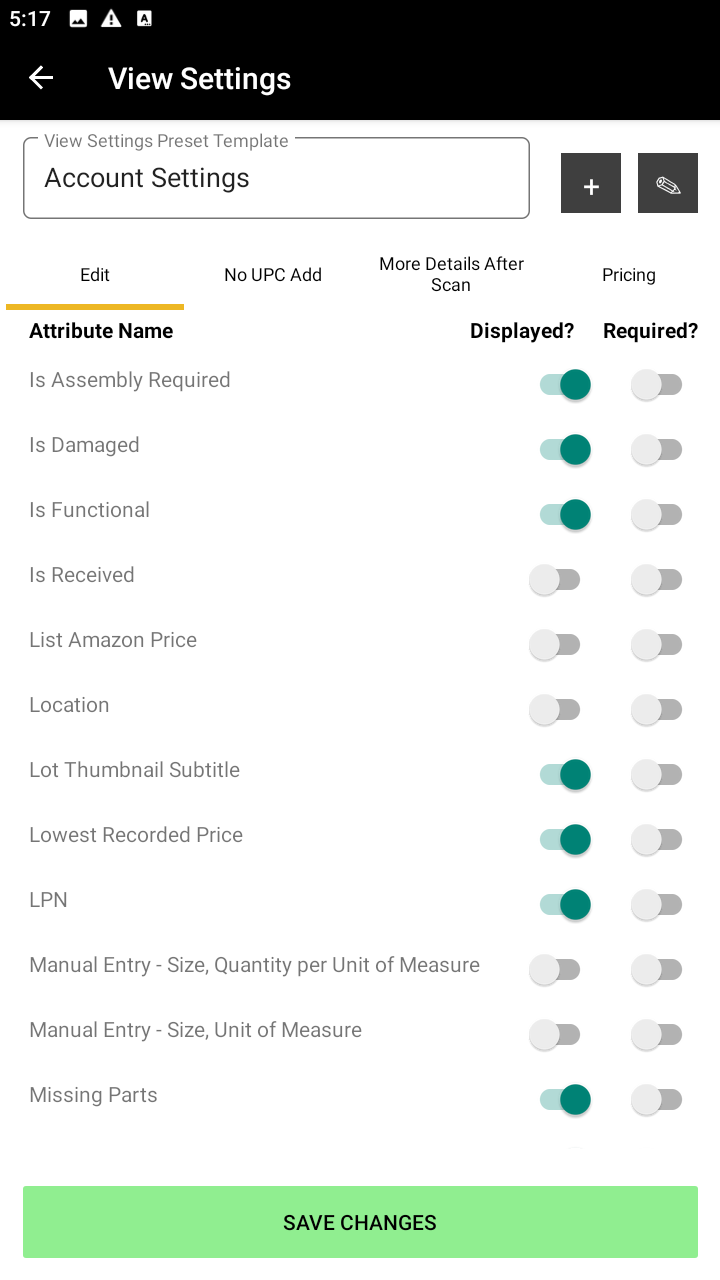Make Lowest Recorded Price required

(x=657, y=840)
